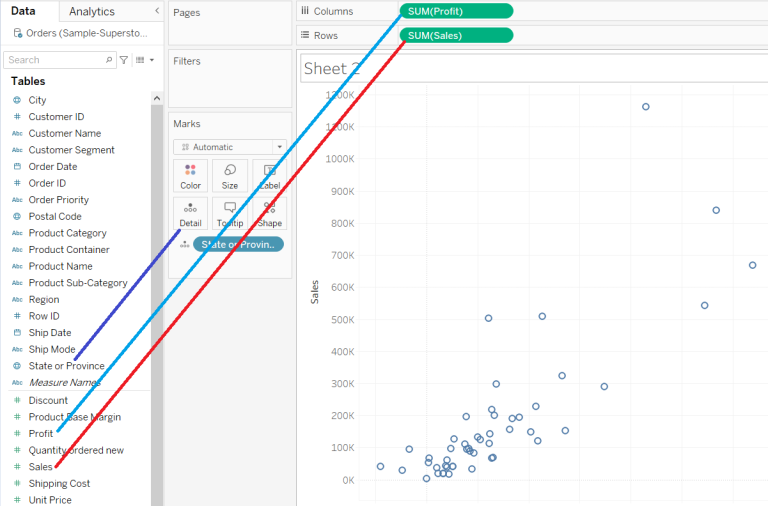Click the globe icon beside Postal Code
Viewport: 768px width, 506px height.
[17, 217]
